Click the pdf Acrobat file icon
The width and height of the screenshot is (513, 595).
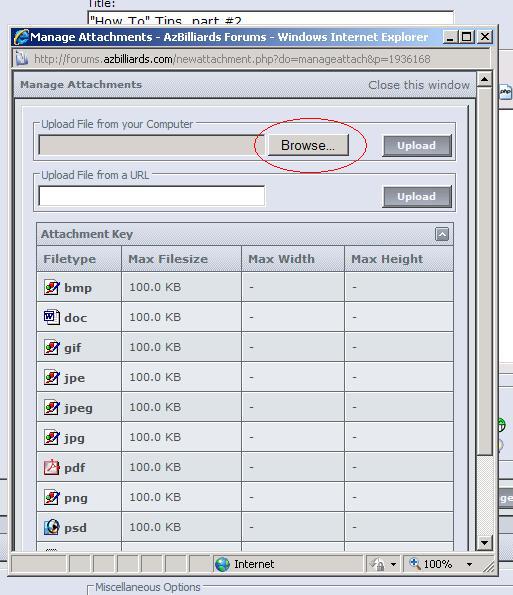click(52, 467)
